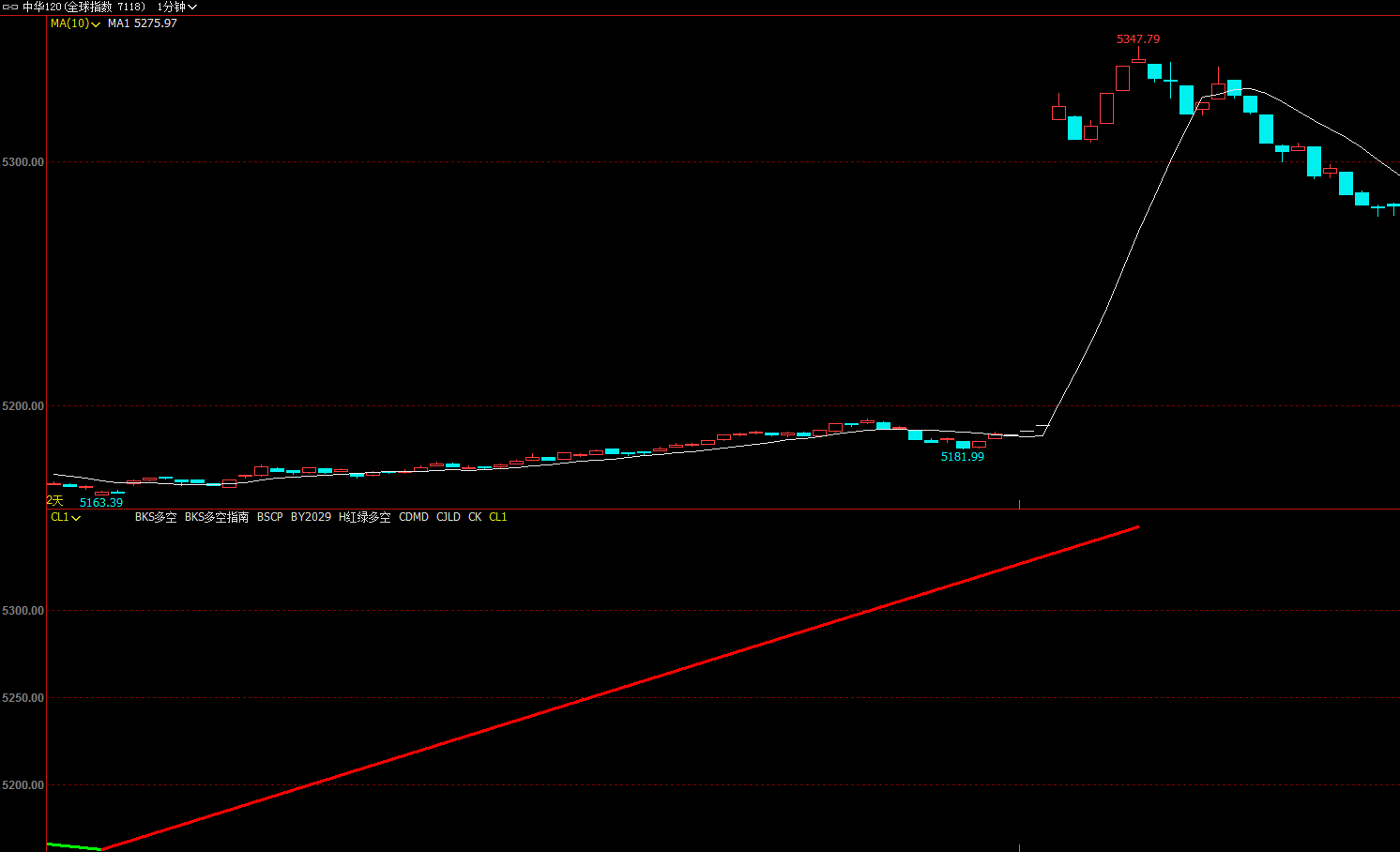Select the CJLD indicator tab
Image resolution: width=1400 pixels, height=852 pixels.
click(x=449, y=517)
